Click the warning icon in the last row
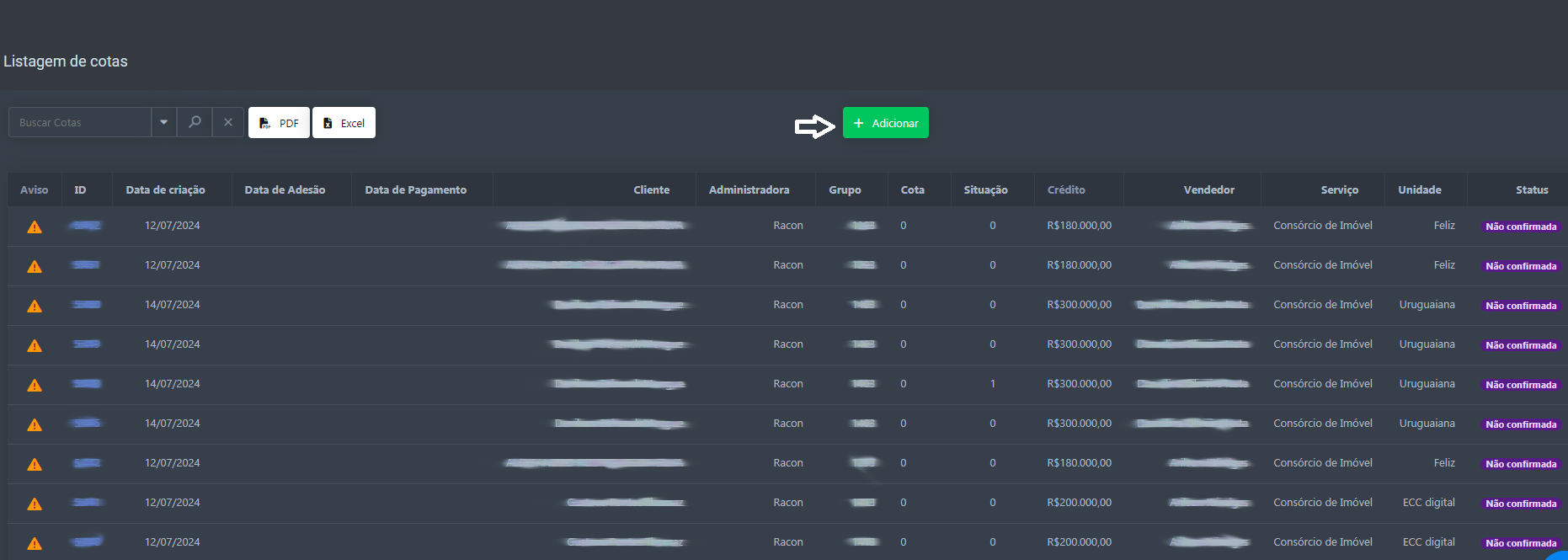Viewport: 1568px width, 560px height. (x=35, y=543)
